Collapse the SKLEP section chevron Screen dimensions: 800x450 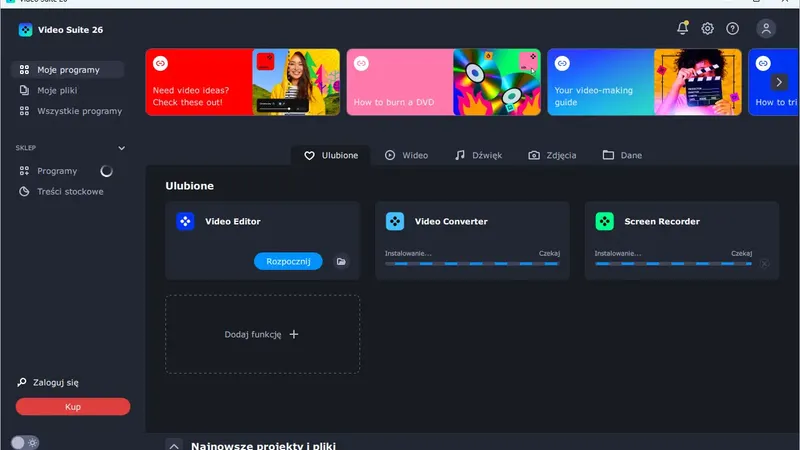pyautogui.click(x=122, y=148)
